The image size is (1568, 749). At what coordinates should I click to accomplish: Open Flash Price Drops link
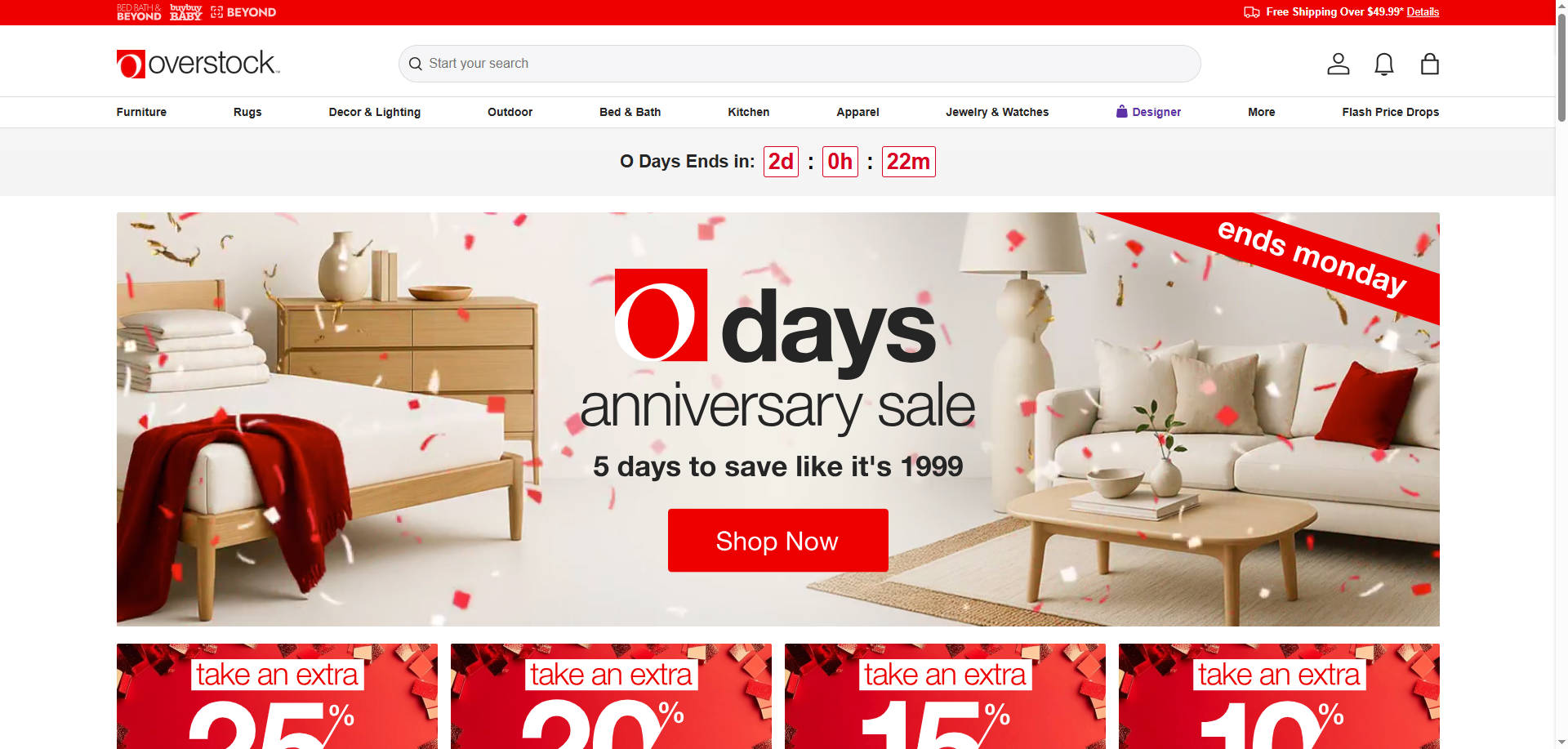[x=1390, y=112]
